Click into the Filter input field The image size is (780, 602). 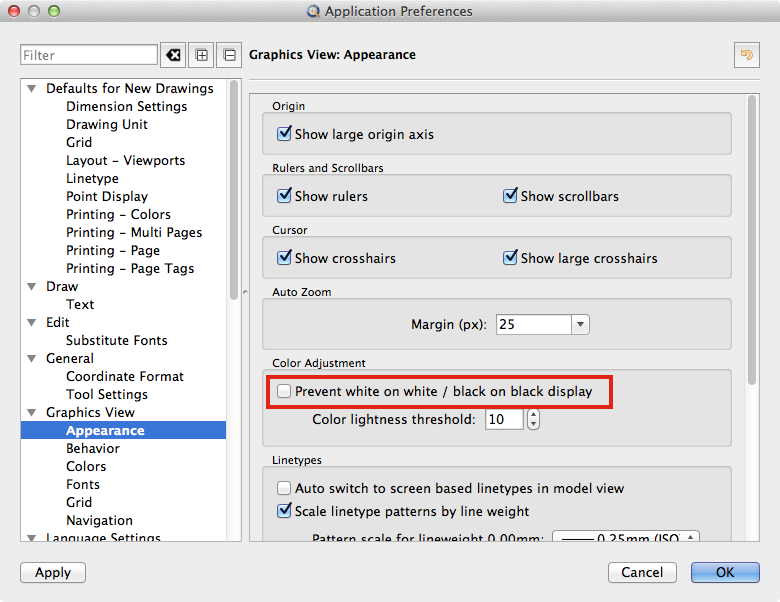(x=88, y=55)
